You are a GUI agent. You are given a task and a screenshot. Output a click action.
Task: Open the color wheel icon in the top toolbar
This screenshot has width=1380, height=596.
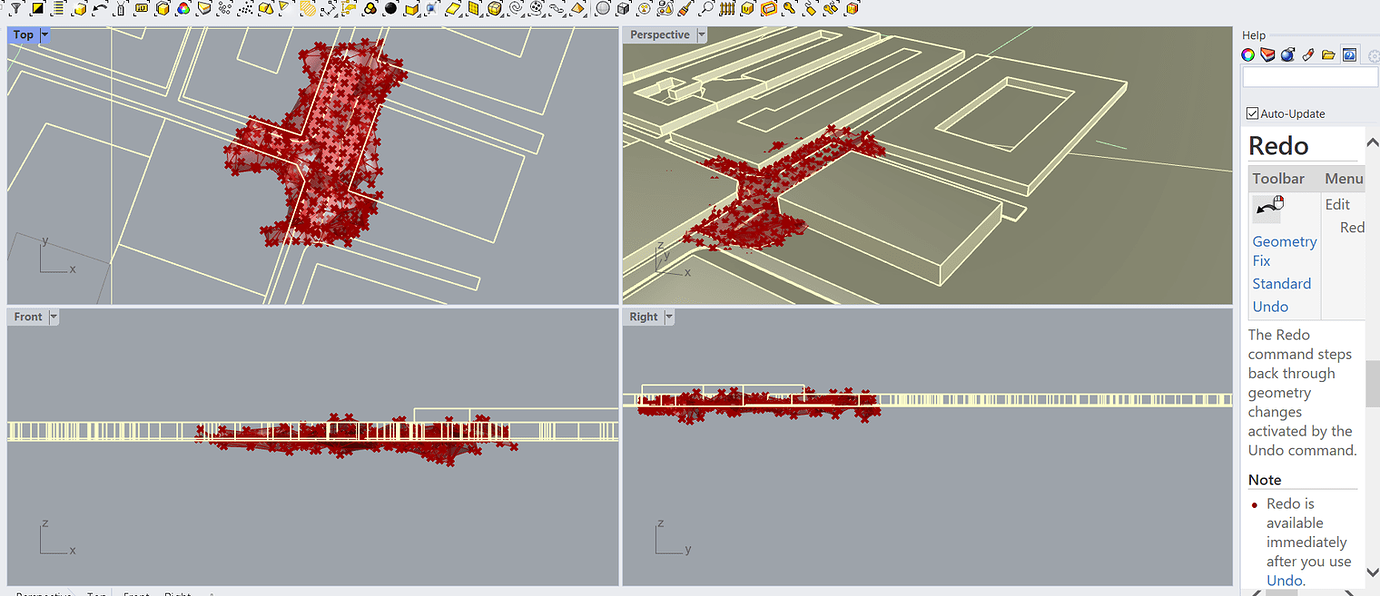click(x=181, y=8)
